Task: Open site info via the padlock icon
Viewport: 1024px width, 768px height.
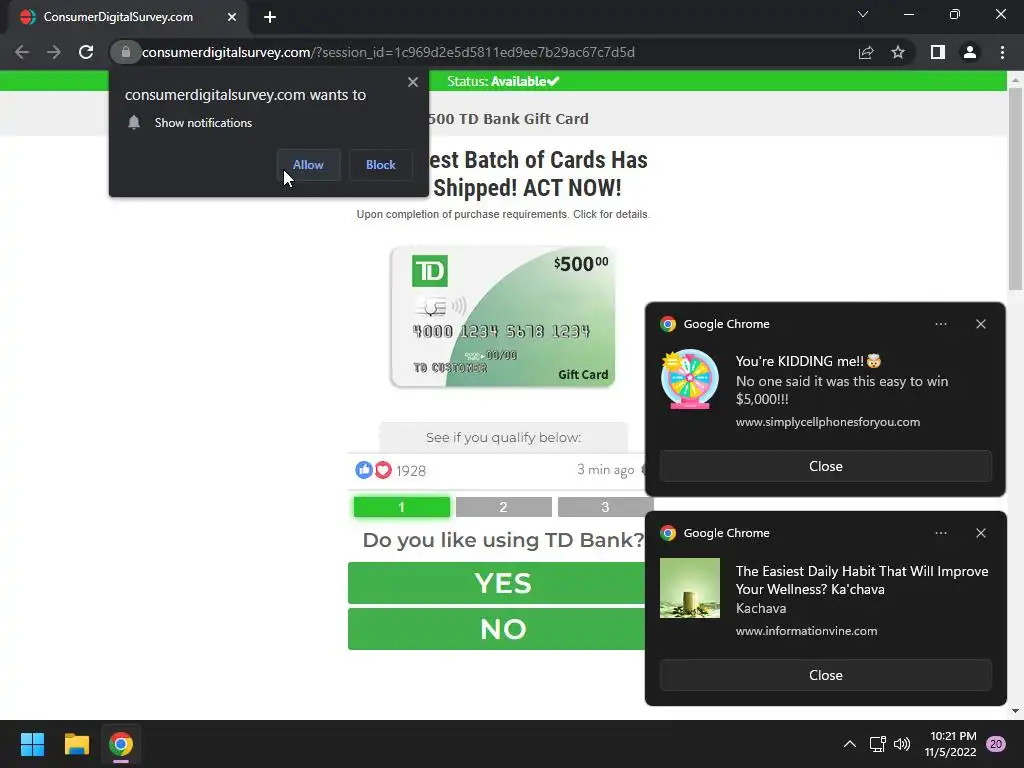Action: click(x=125, y=52)
